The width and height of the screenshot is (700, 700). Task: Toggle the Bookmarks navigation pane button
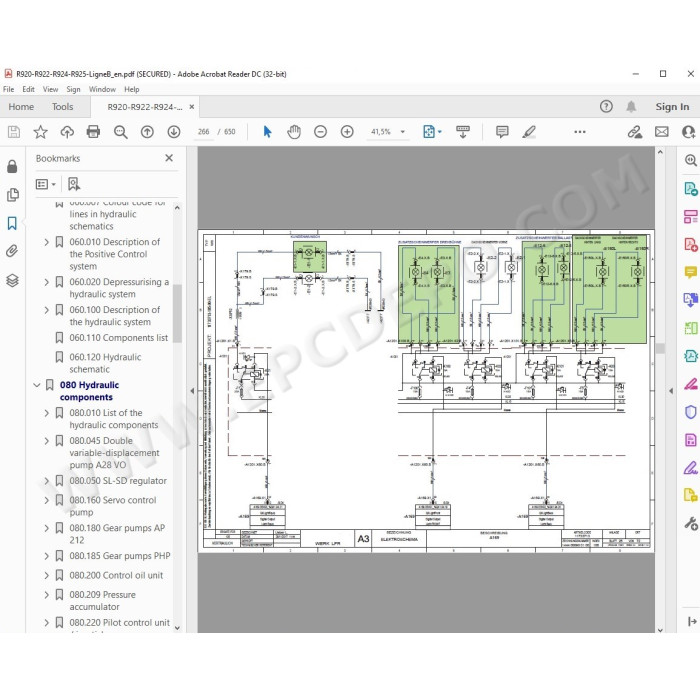coord(12,223)
